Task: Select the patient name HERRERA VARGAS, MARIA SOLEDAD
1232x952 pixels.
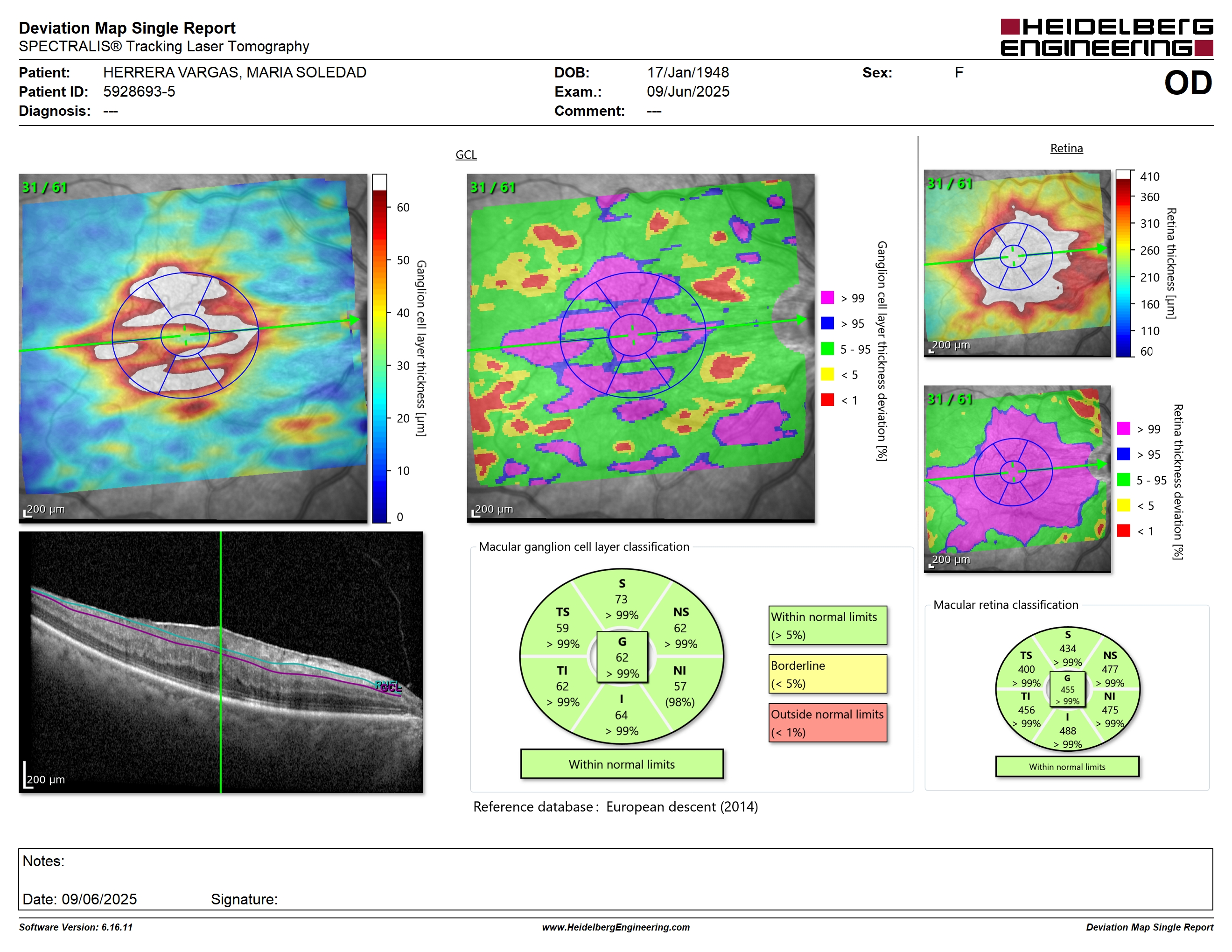Action: tap(235, 72)
